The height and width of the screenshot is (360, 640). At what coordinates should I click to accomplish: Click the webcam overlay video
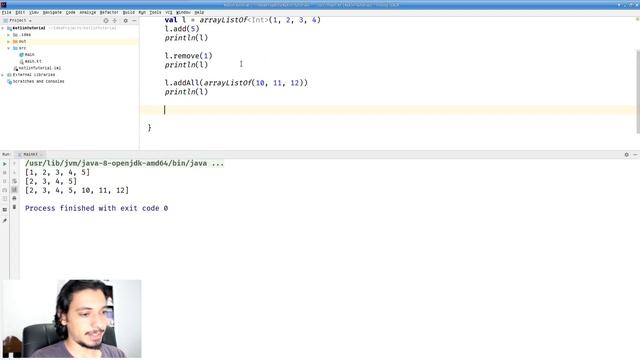pyautogui.click(x=72, y=318)
